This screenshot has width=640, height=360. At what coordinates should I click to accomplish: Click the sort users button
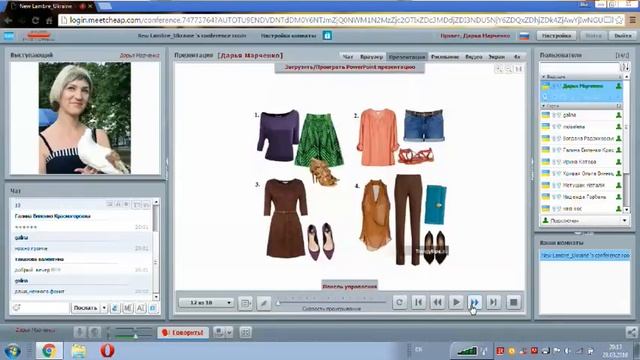pyautogui.click(x=625, y=67)
